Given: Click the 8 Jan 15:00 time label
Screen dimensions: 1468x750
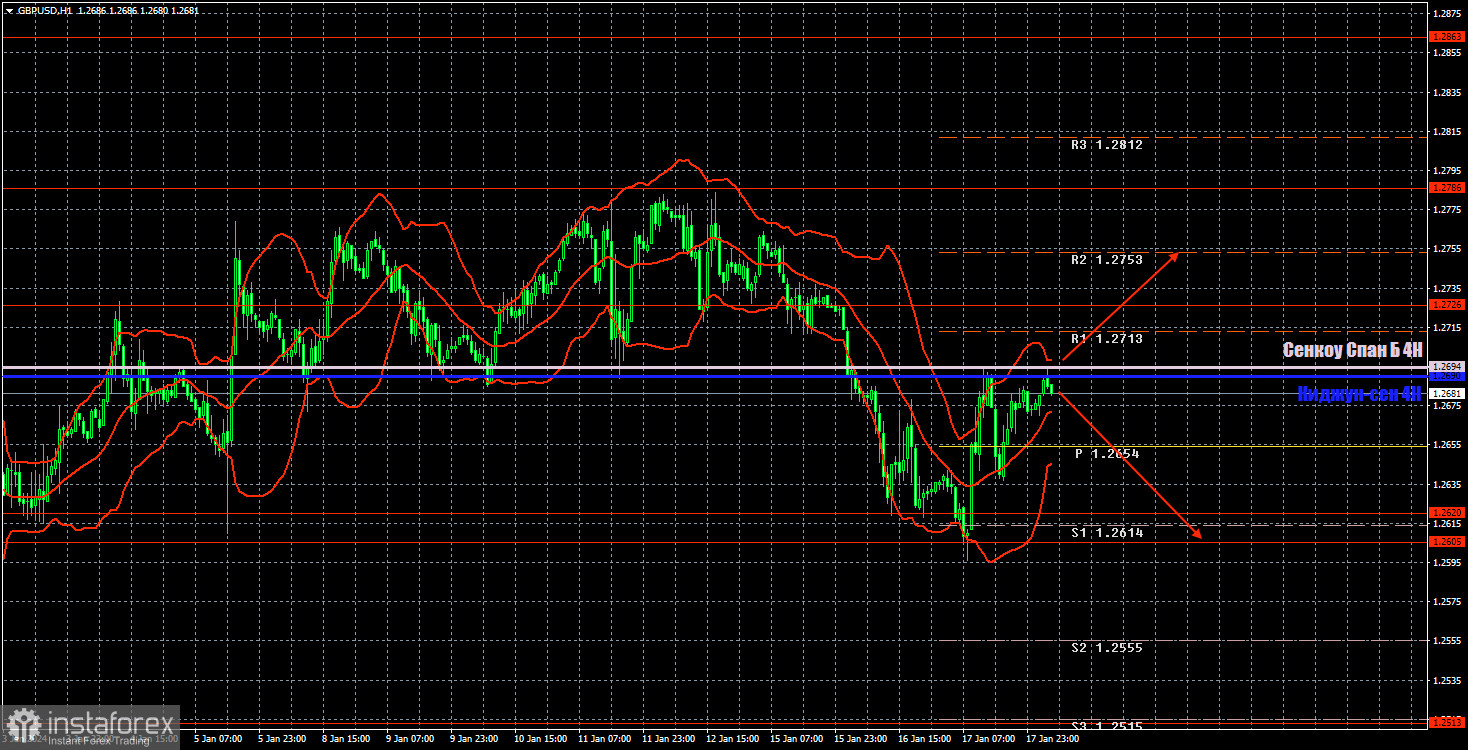Looking at the screenshot, I should click(345, 739).
